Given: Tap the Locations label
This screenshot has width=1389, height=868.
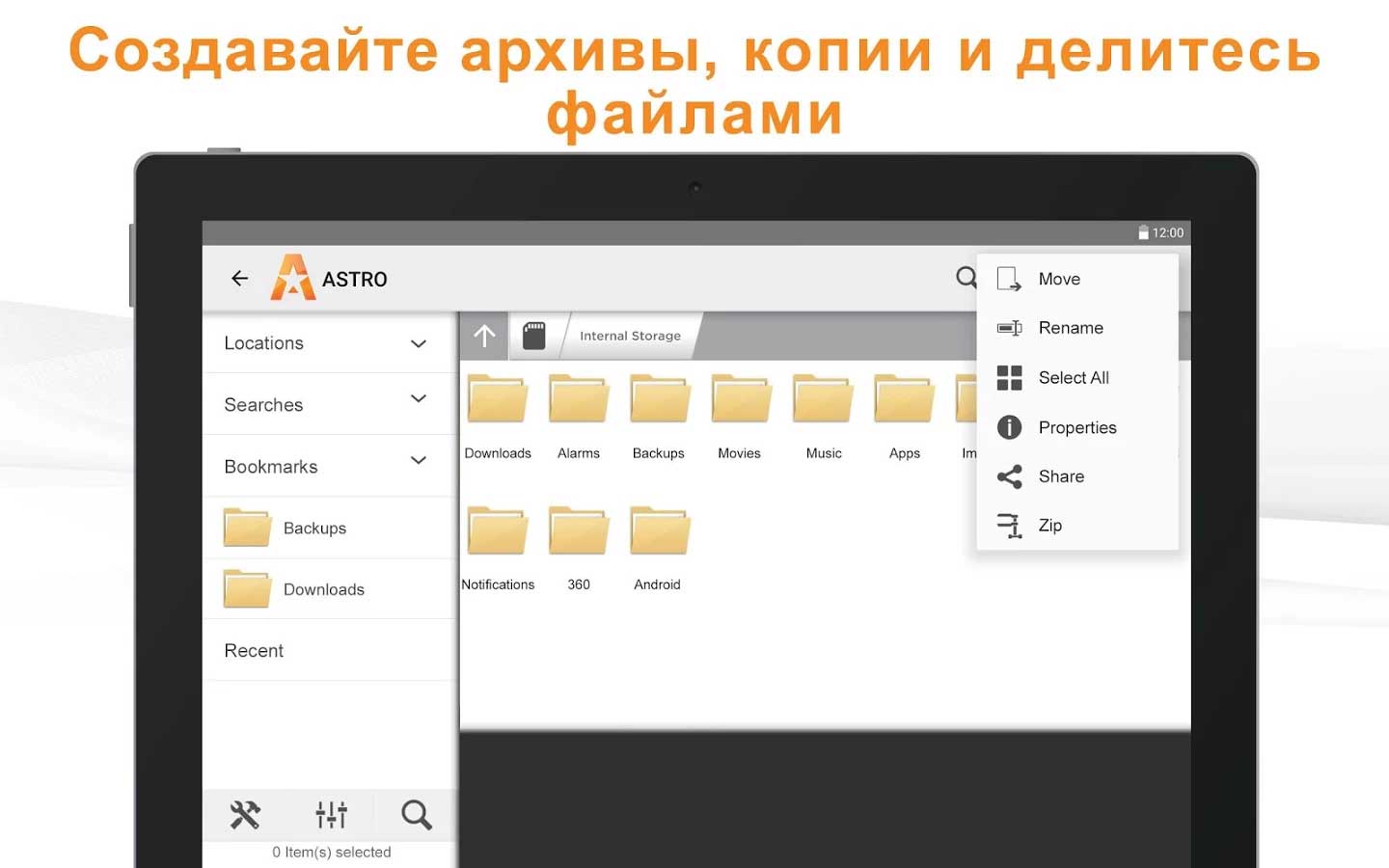Looking at the screenshot, I should coord(263,343).
